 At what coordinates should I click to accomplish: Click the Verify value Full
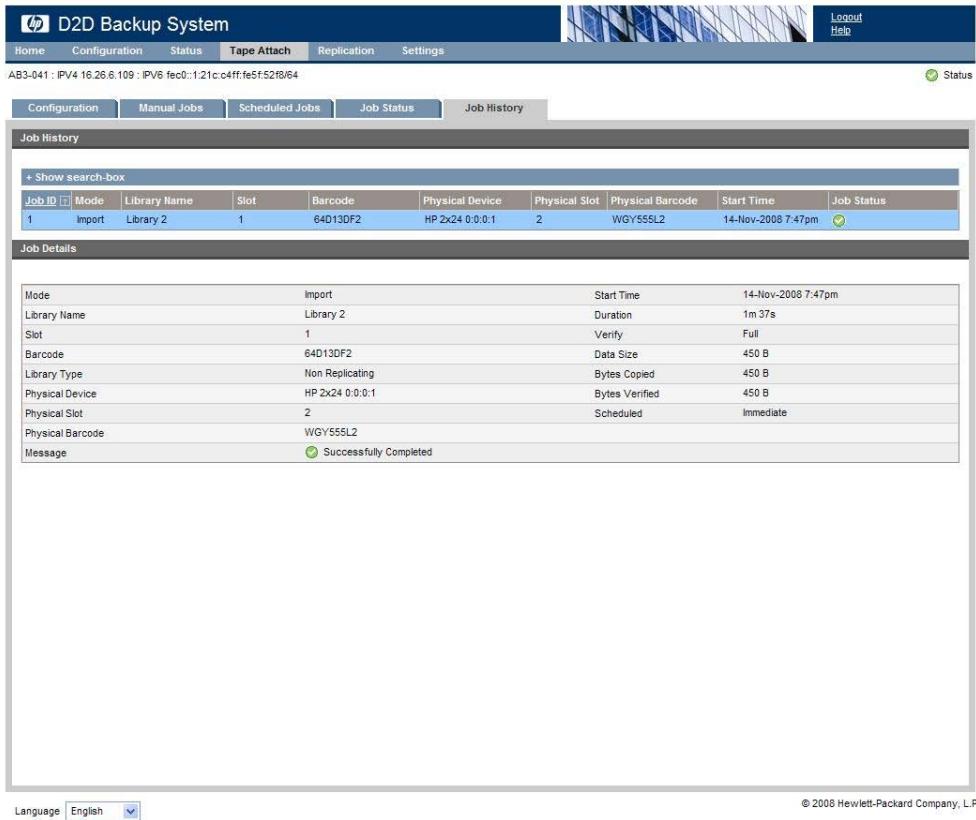[x=750, y=334]
